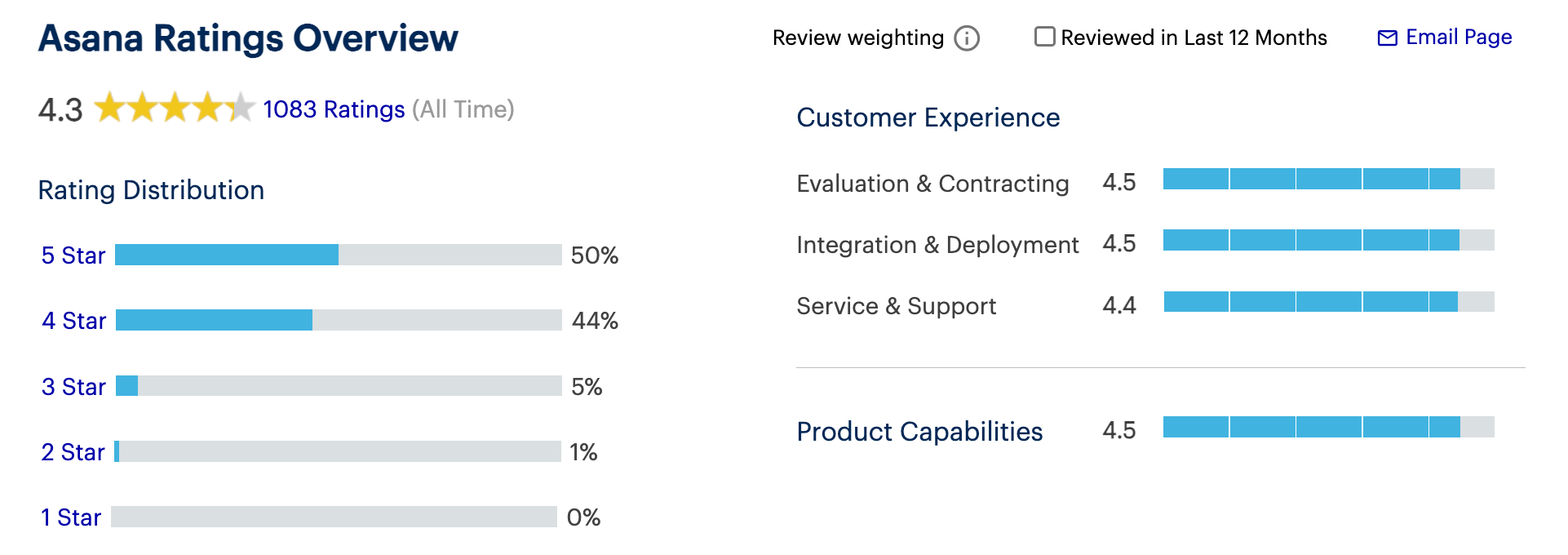Filter by 3 Star reviews

[73, 387]
